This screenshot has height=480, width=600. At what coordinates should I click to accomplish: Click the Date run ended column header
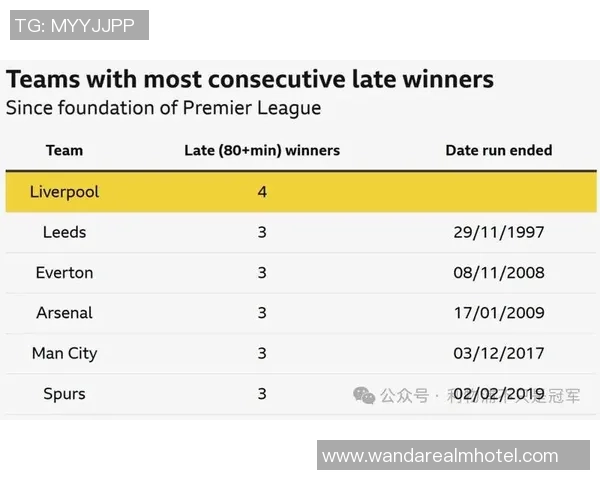coord(498,151)
